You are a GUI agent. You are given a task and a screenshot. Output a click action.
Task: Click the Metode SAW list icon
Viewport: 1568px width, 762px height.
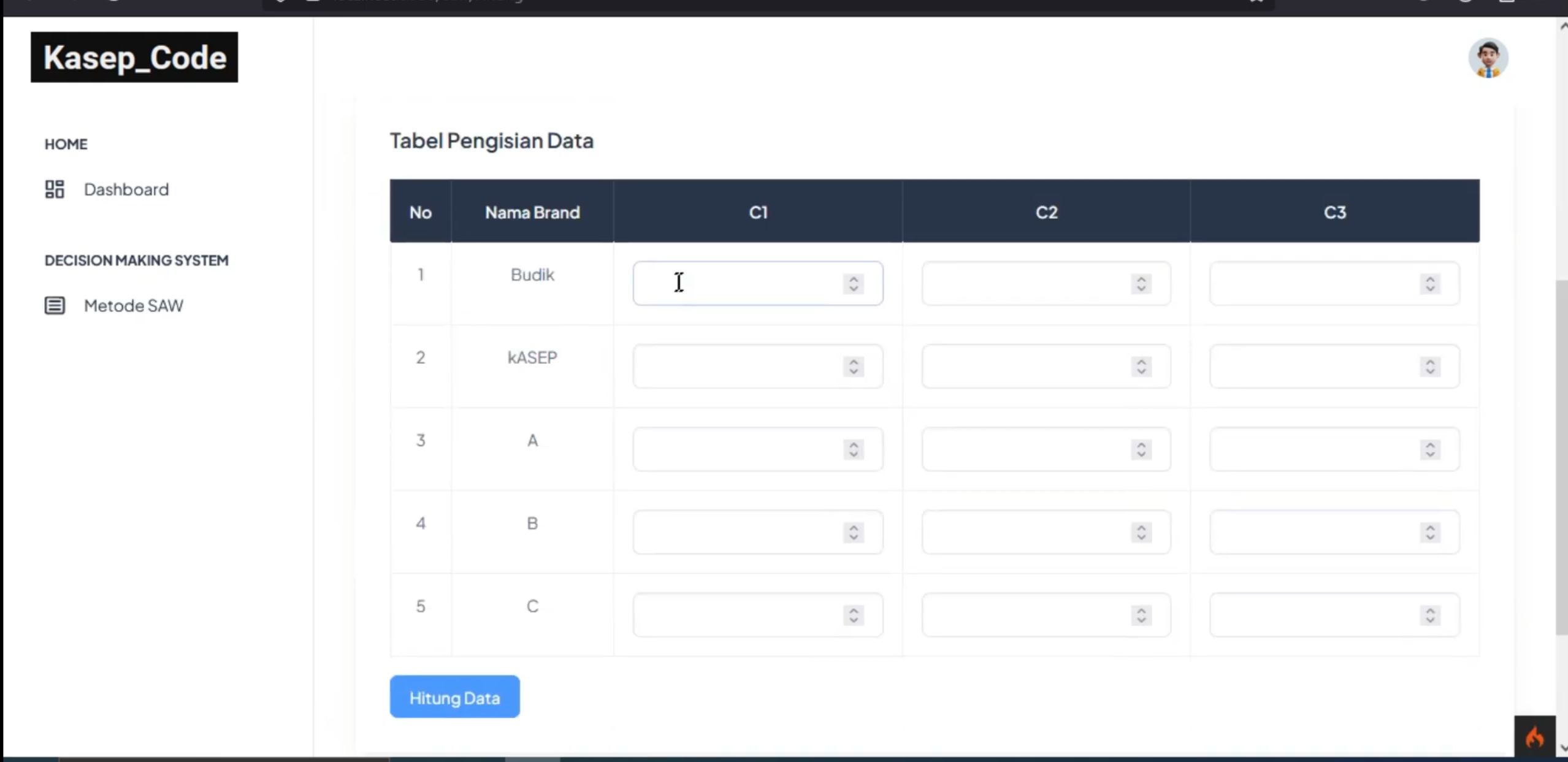pyautogui.click(x=55, y=305)
